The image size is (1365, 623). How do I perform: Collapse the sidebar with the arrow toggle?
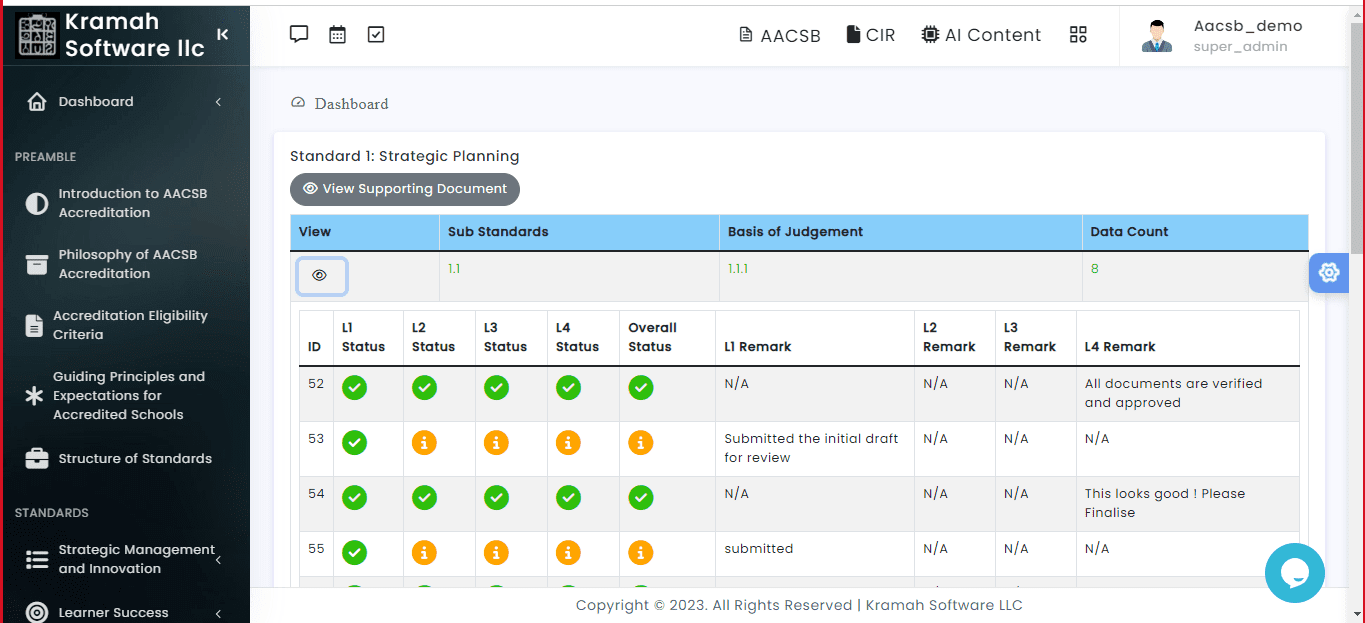pos(222,35)
